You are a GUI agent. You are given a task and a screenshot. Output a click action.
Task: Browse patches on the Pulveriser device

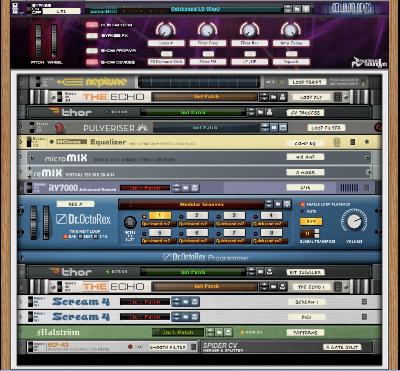274,127
